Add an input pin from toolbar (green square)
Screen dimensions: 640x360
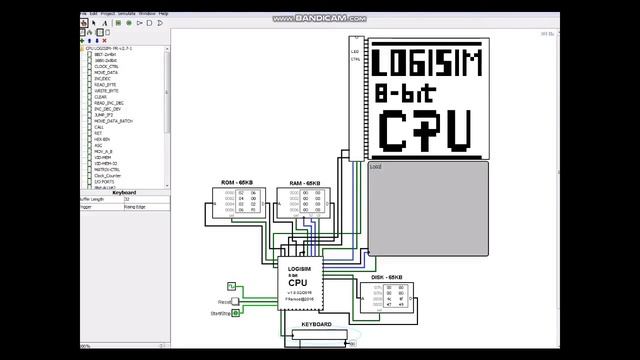118,23
